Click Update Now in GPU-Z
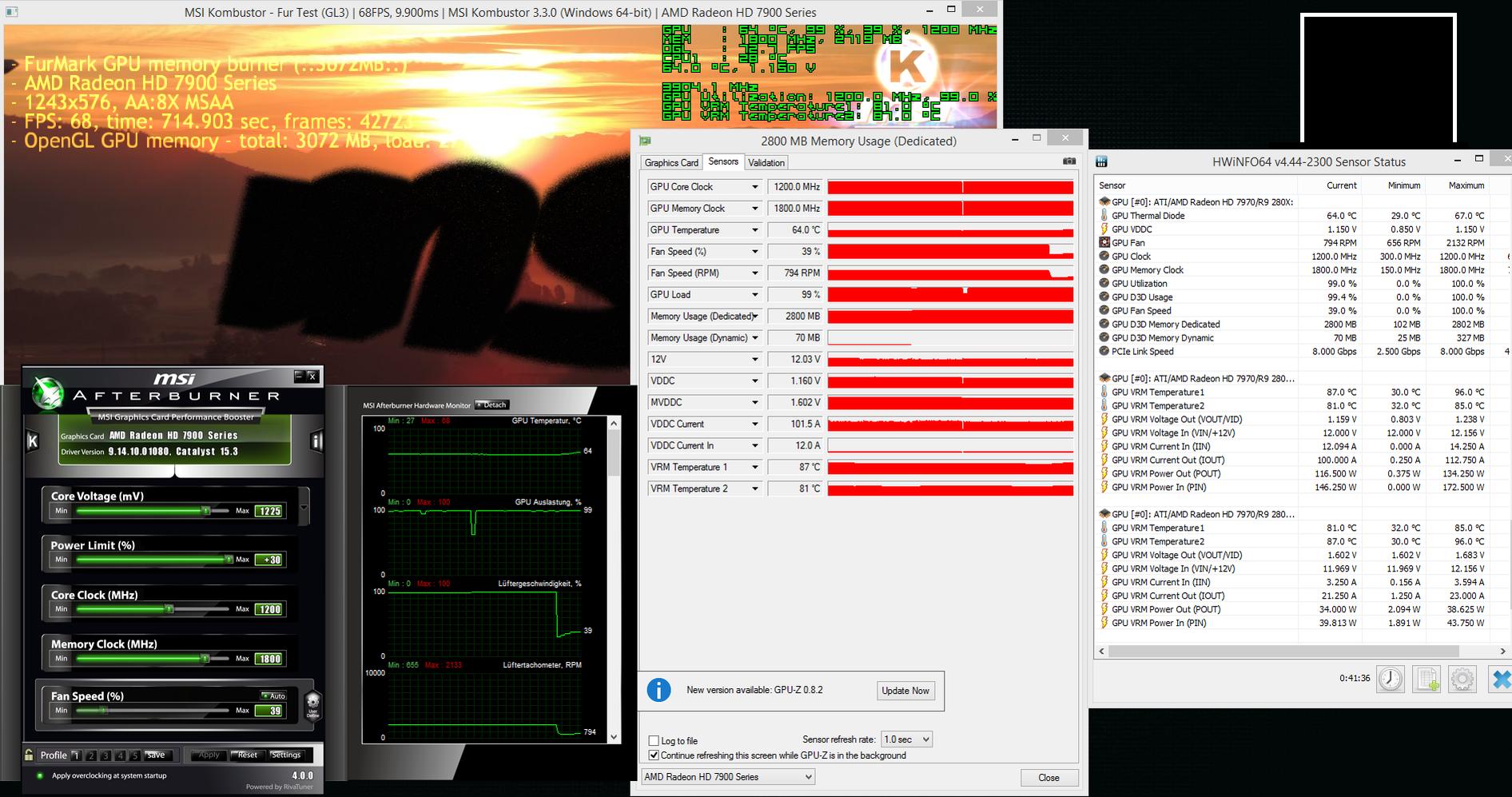Image resolution: width=1512 pixels, height=797 pixels. click(x=905, y=691)
